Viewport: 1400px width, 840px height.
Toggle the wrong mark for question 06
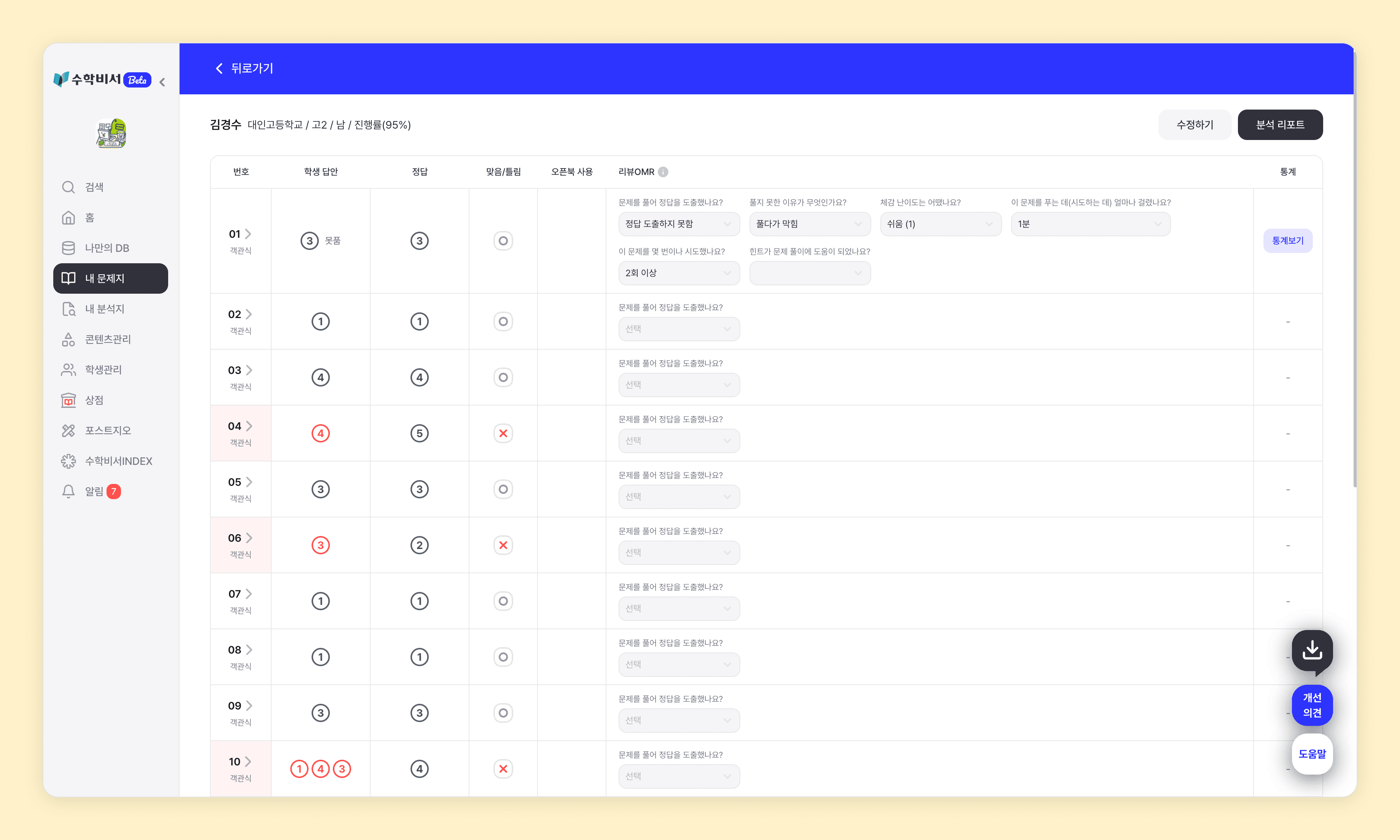click(503, 545)
